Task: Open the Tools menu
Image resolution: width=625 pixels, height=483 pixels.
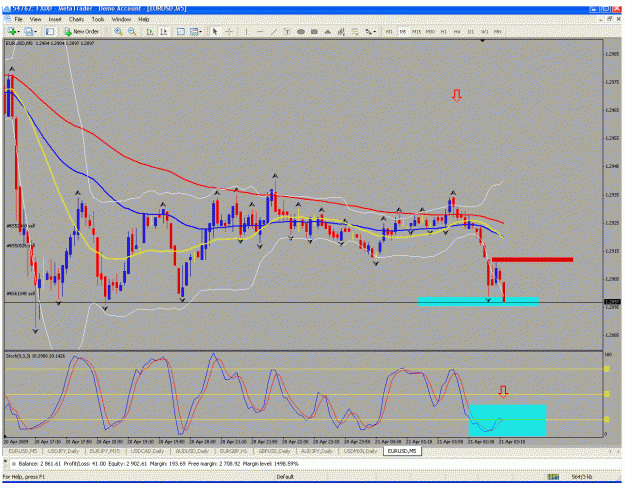Action: pyautogui.click(x=98, y=19)
